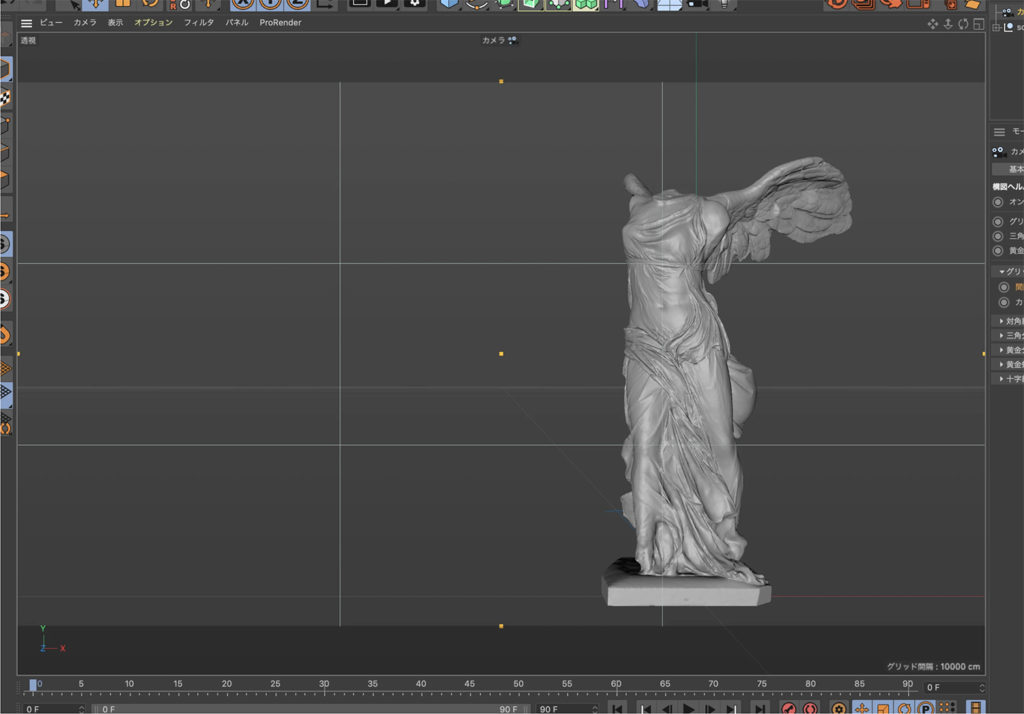Open the ビュー menu
1024x714 pixels.
(x=51, y=23)
